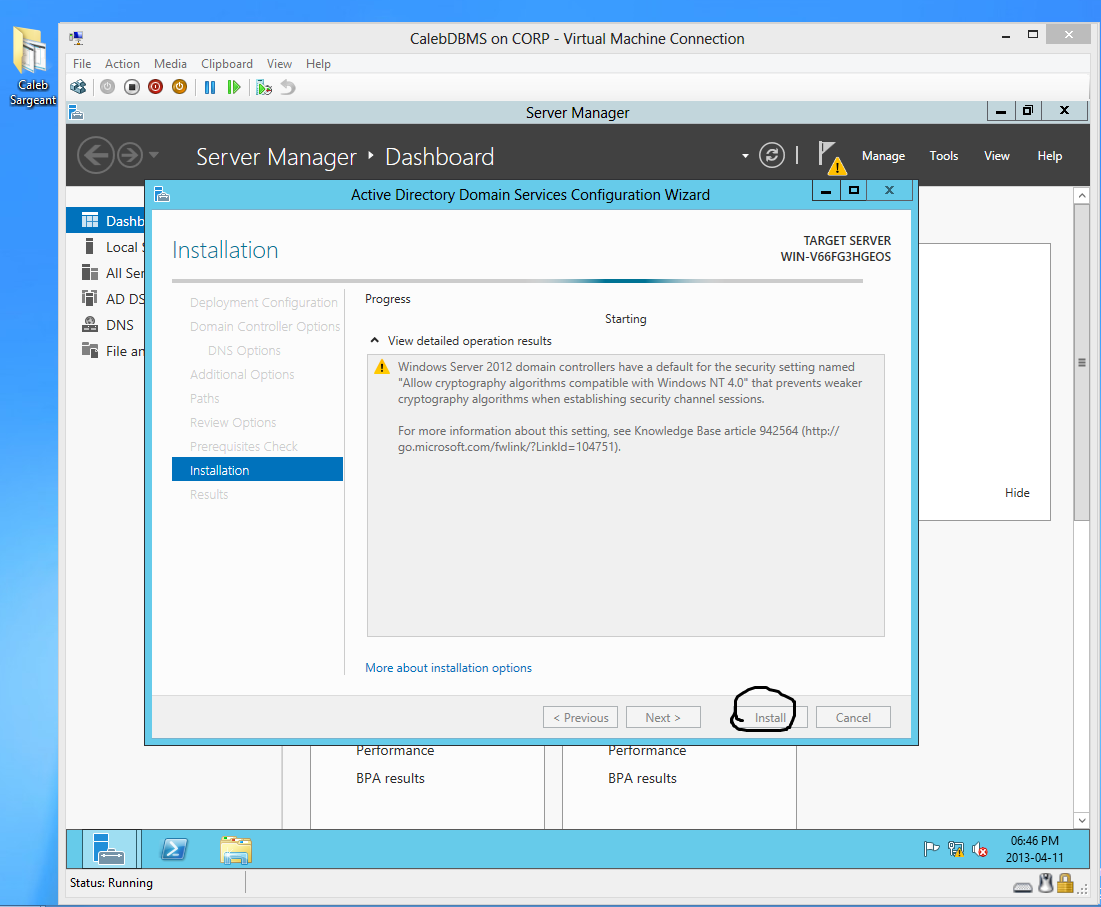The image size is (1101, 907).
Task: Open File Explorer from guest taskbar
Action: pyautogui.click(x=236, y=849)
